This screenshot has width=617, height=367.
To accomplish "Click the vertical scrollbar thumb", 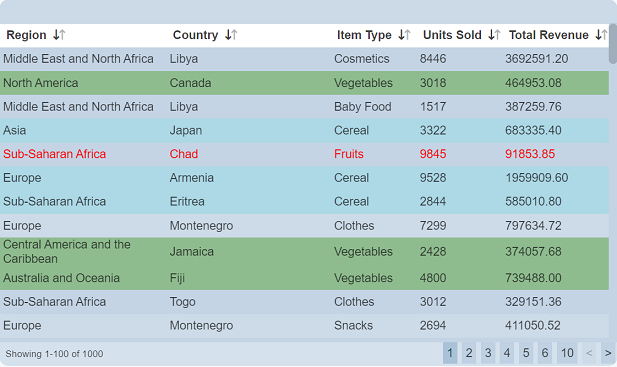I will pyautogui.click(x=613, y=43).
